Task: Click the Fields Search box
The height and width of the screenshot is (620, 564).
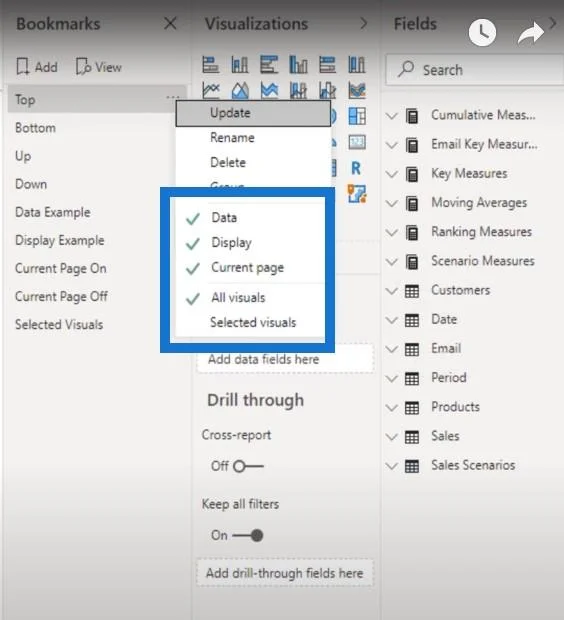Action: tap(475, 70)
